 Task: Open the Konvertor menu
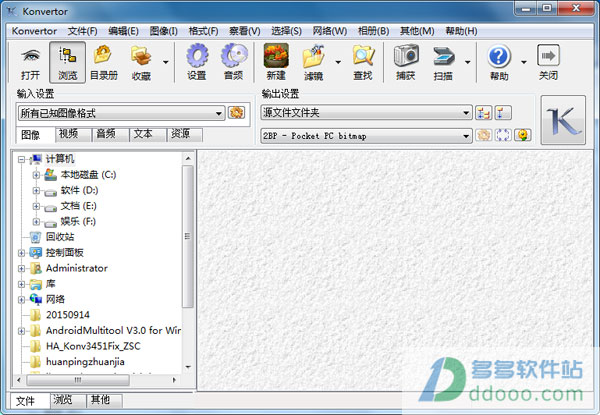point(34,31)
